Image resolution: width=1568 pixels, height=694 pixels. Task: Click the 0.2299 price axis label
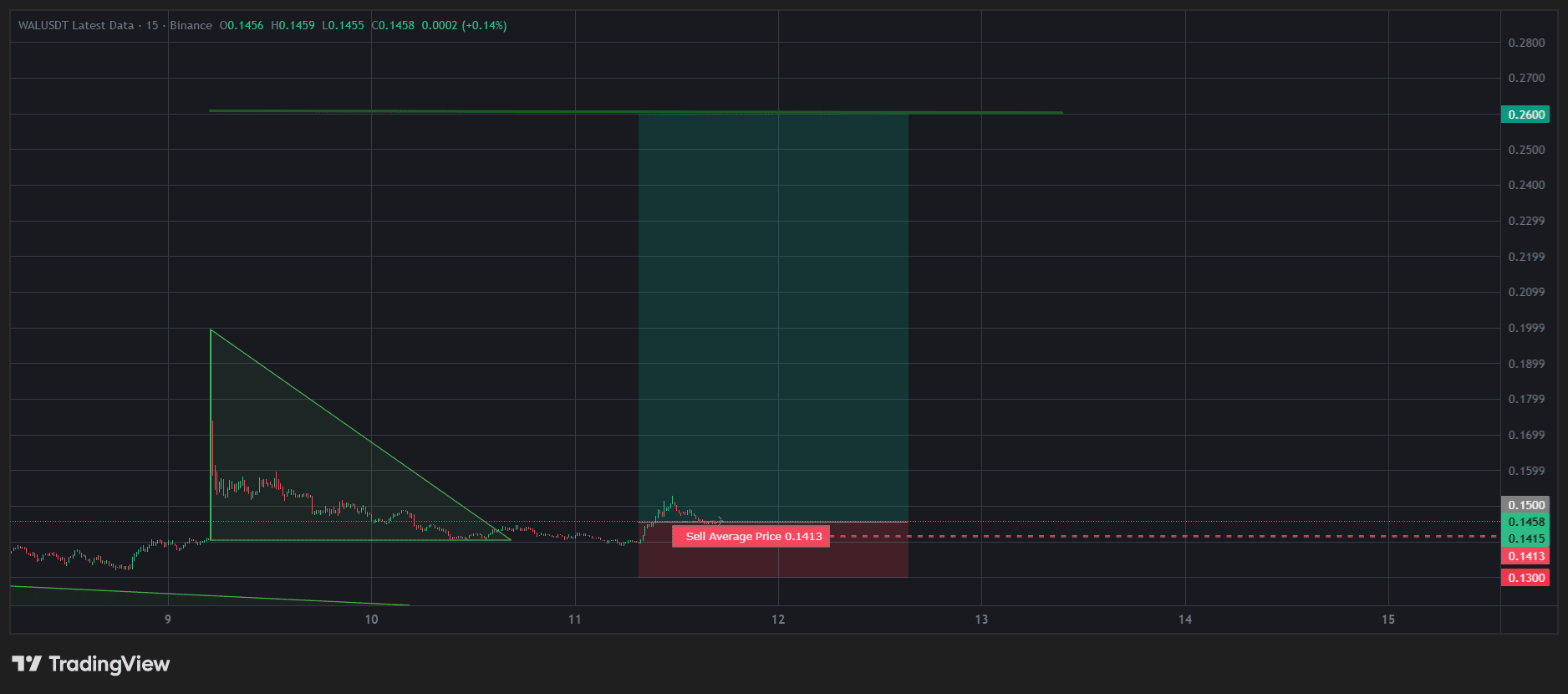click(x=1526, y=221)
